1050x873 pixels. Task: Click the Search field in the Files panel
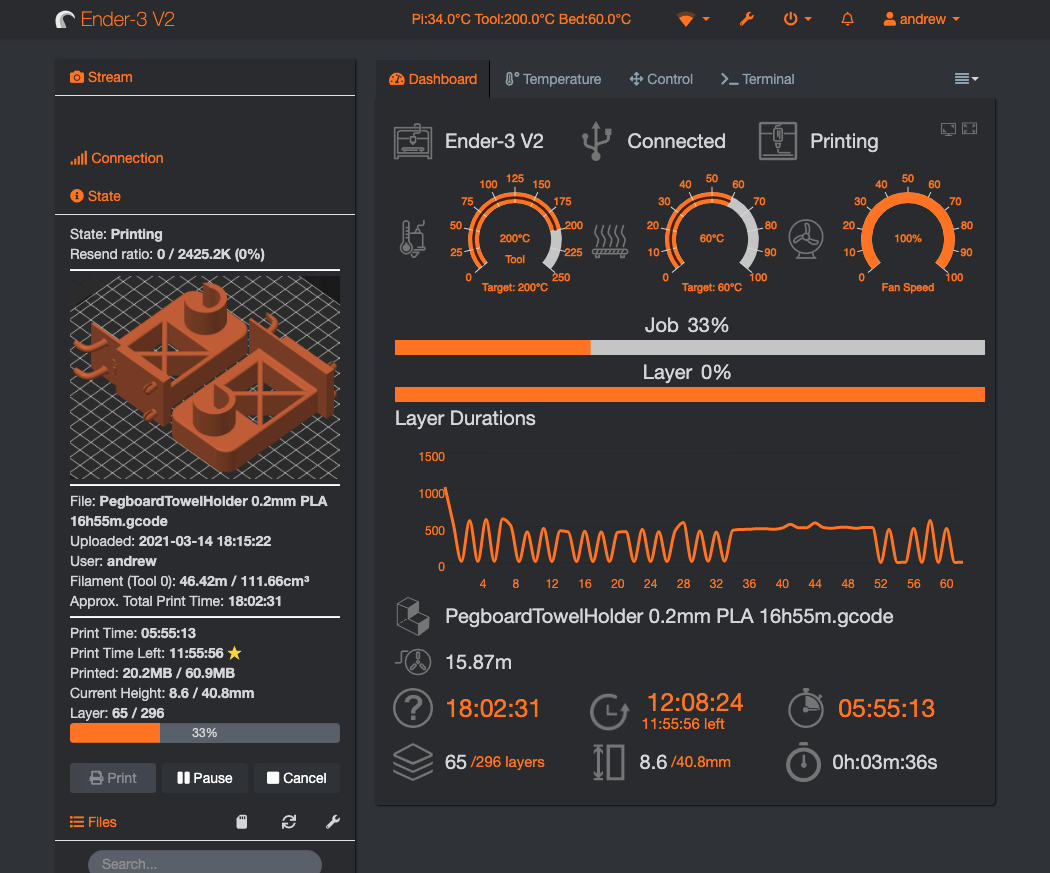coord(204,861)
